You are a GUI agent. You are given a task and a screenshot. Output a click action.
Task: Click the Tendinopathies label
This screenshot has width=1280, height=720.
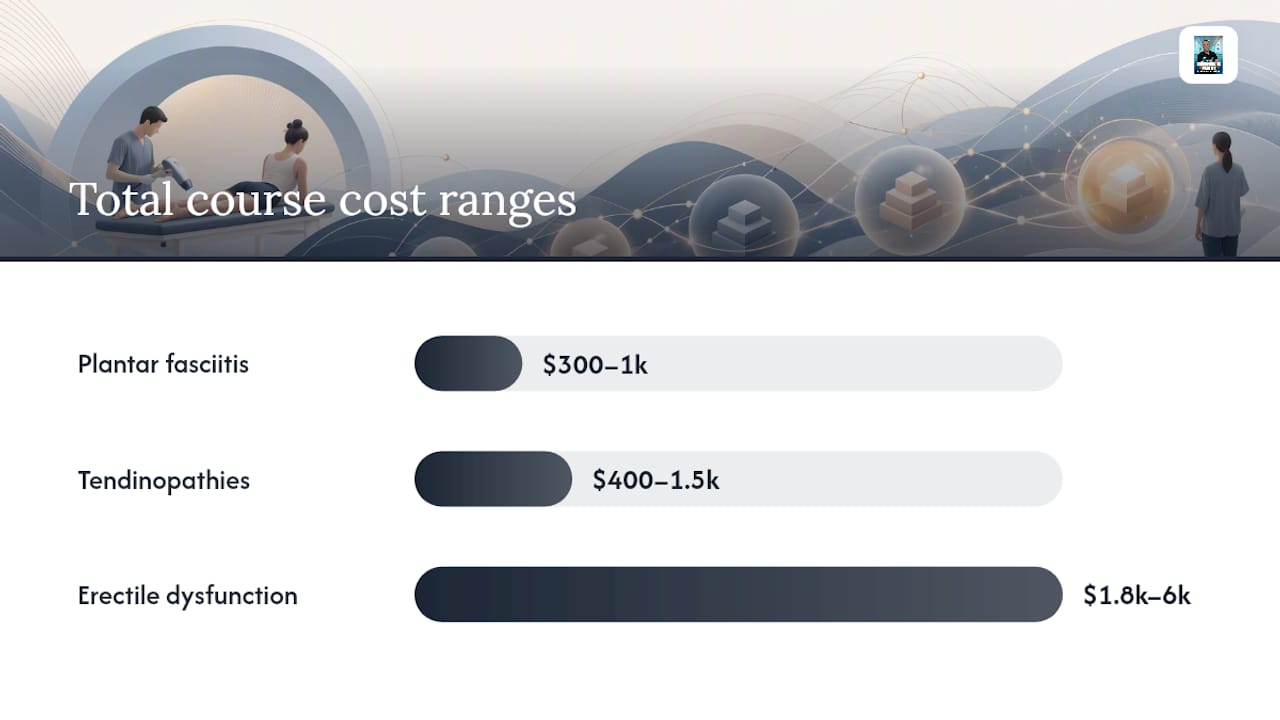pos(164,480)
